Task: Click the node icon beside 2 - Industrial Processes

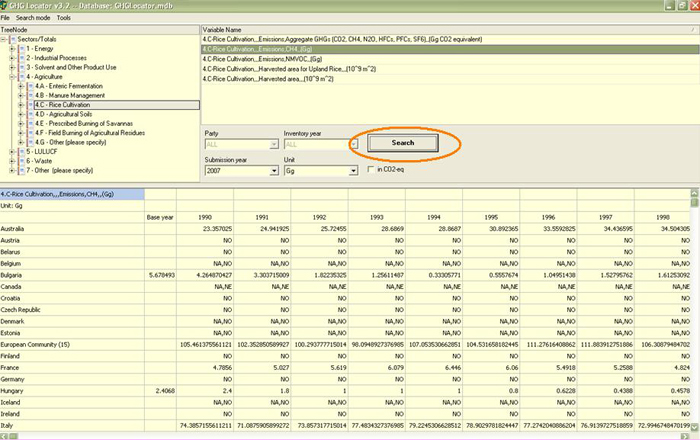Action: (x=21, y=57)
